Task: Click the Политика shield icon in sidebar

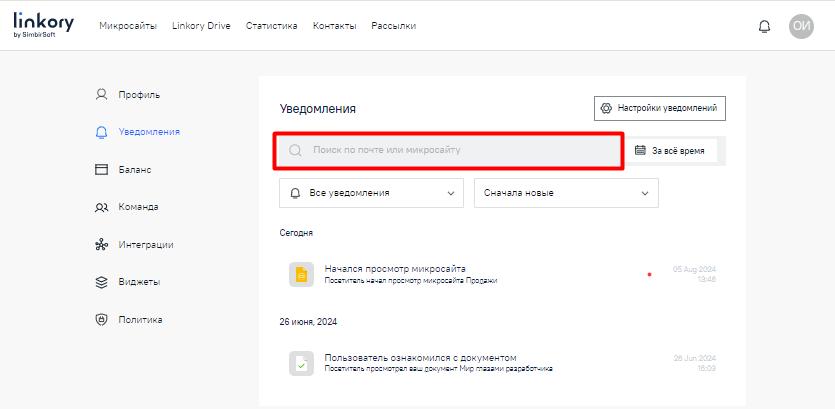Action: click(x=101, y=320)
